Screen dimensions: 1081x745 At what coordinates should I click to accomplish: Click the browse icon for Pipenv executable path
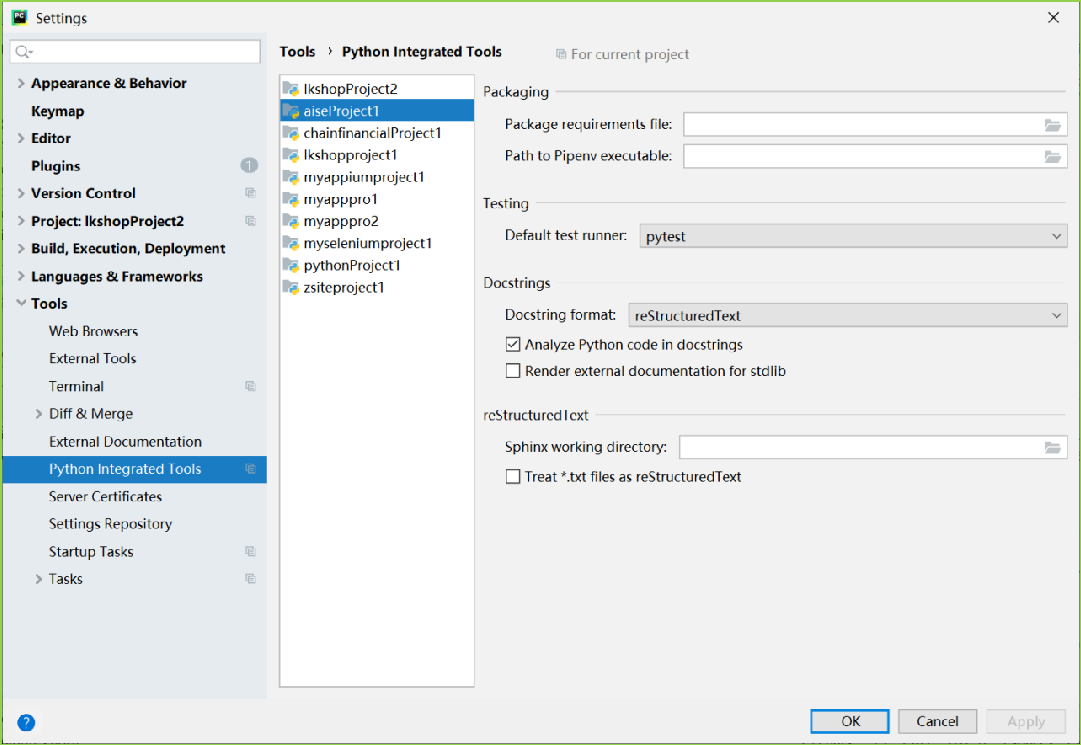1052,157
